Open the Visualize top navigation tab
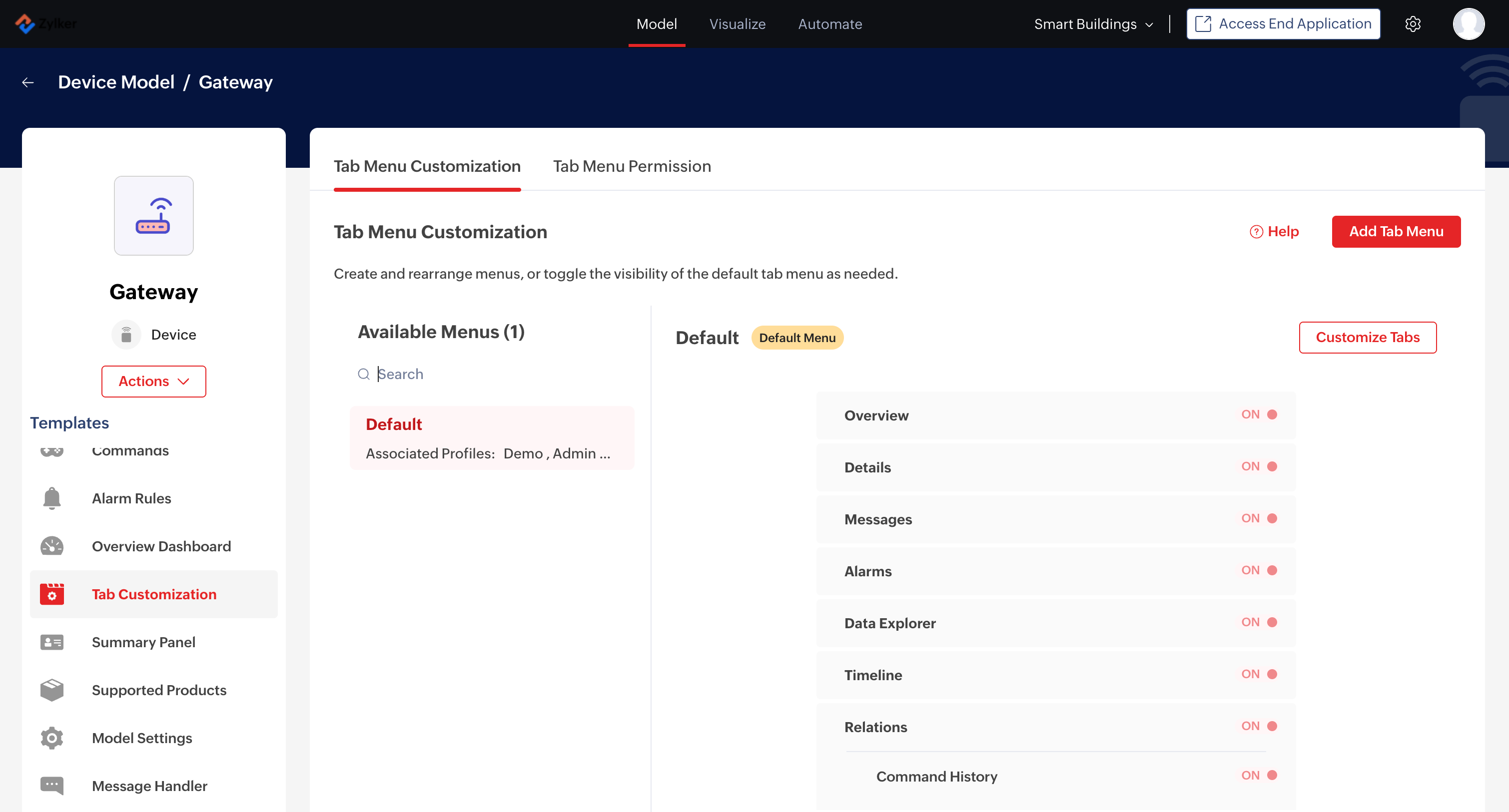This screenshot has width=1509, height=812. pos(737,24)
